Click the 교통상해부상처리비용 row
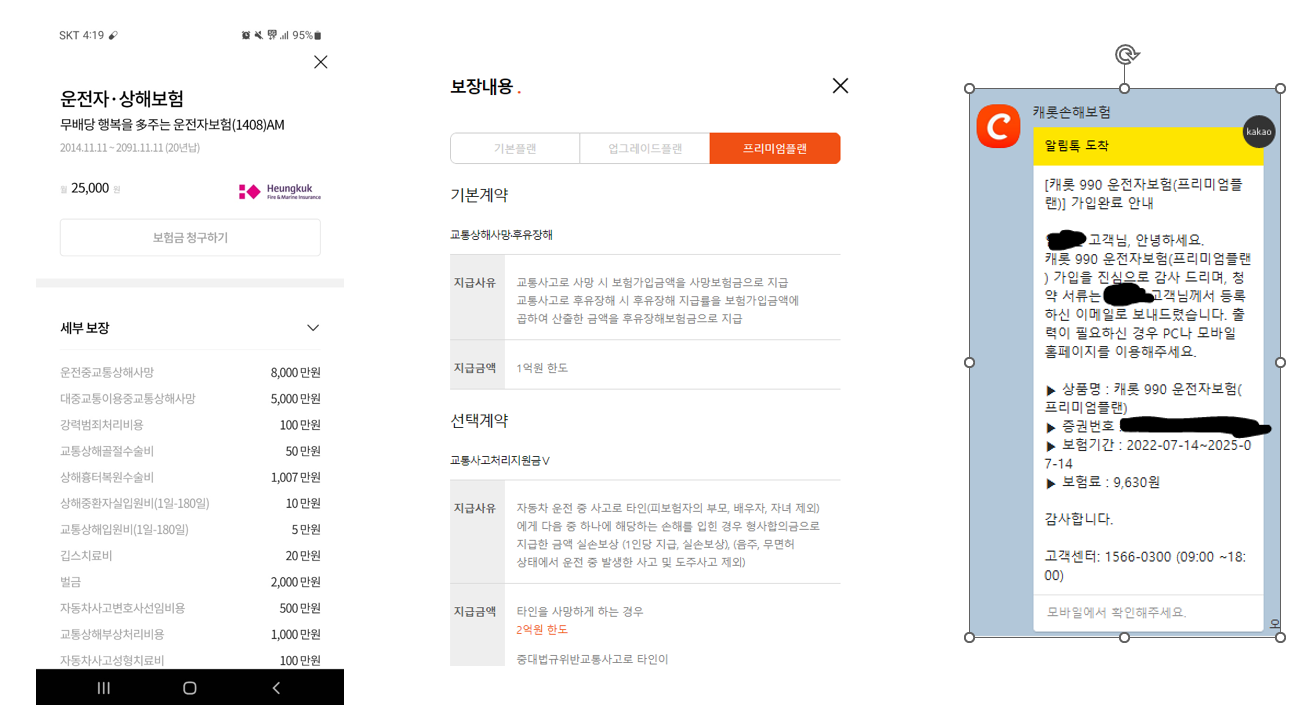This screenshot has width=1300, height=713. [190, 634]
